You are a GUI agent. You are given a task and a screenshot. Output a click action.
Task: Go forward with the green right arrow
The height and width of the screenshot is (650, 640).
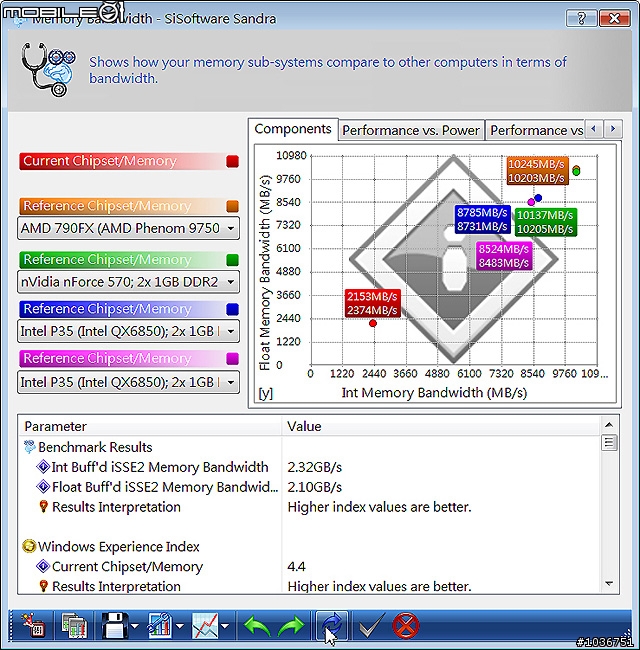coord(291,626)
